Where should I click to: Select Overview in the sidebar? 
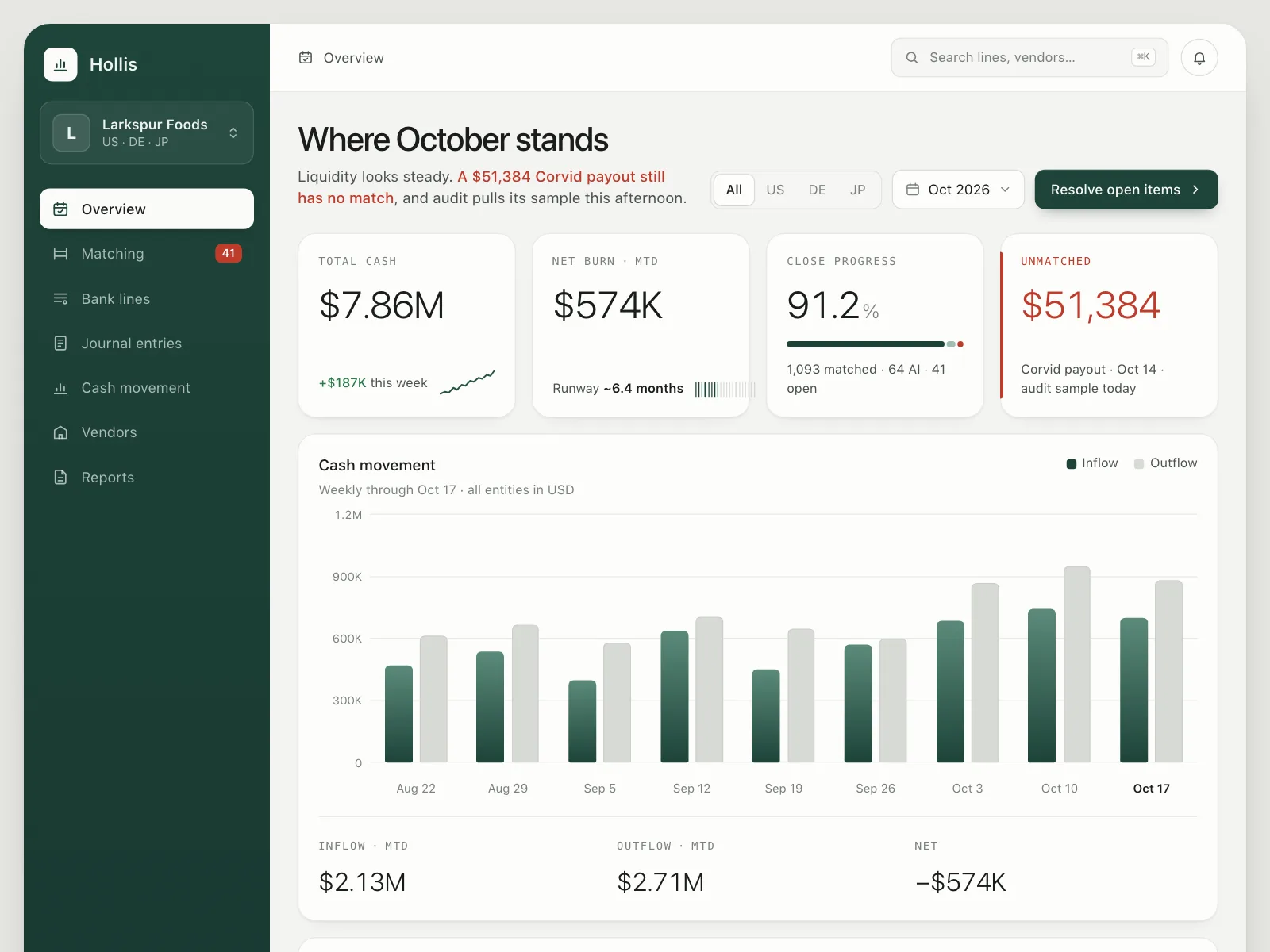coord(147,209)
